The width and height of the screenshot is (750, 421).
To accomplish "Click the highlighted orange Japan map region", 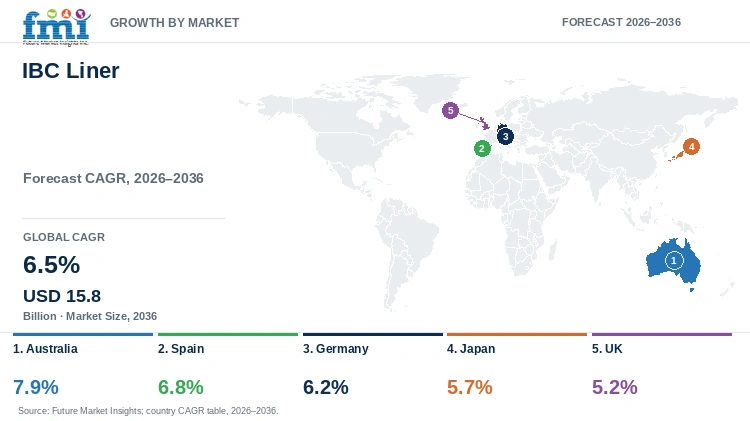I will tap(676, 157).
